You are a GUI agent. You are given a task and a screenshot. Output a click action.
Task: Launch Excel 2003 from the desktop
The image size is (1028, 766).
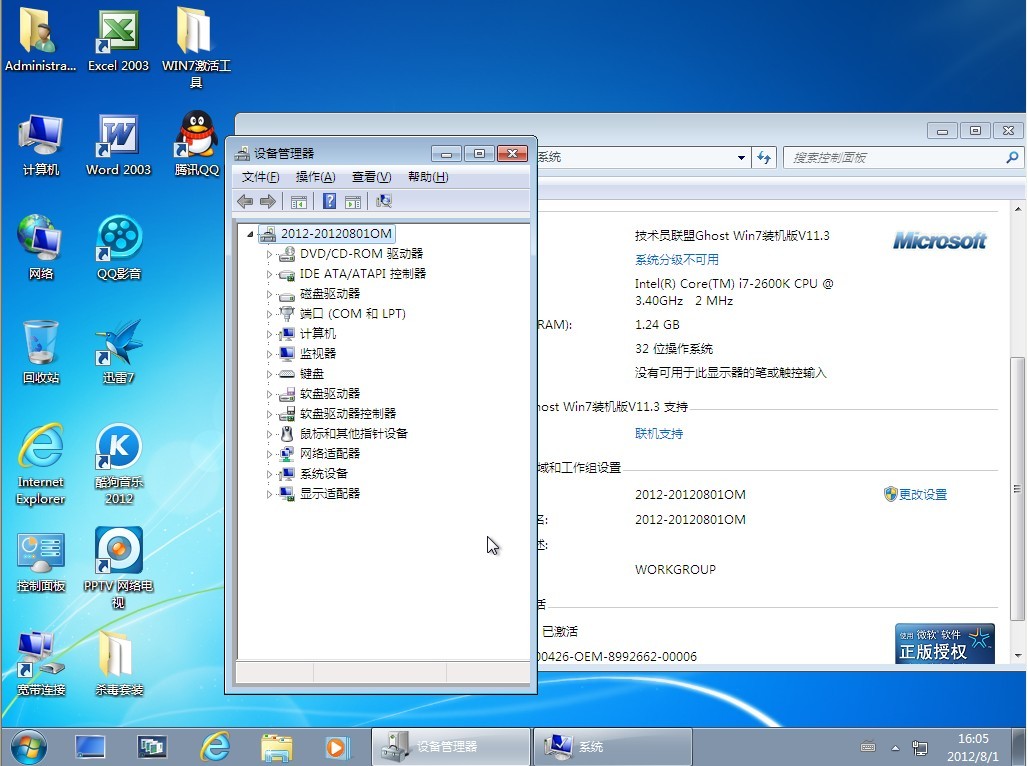(118, 39)
